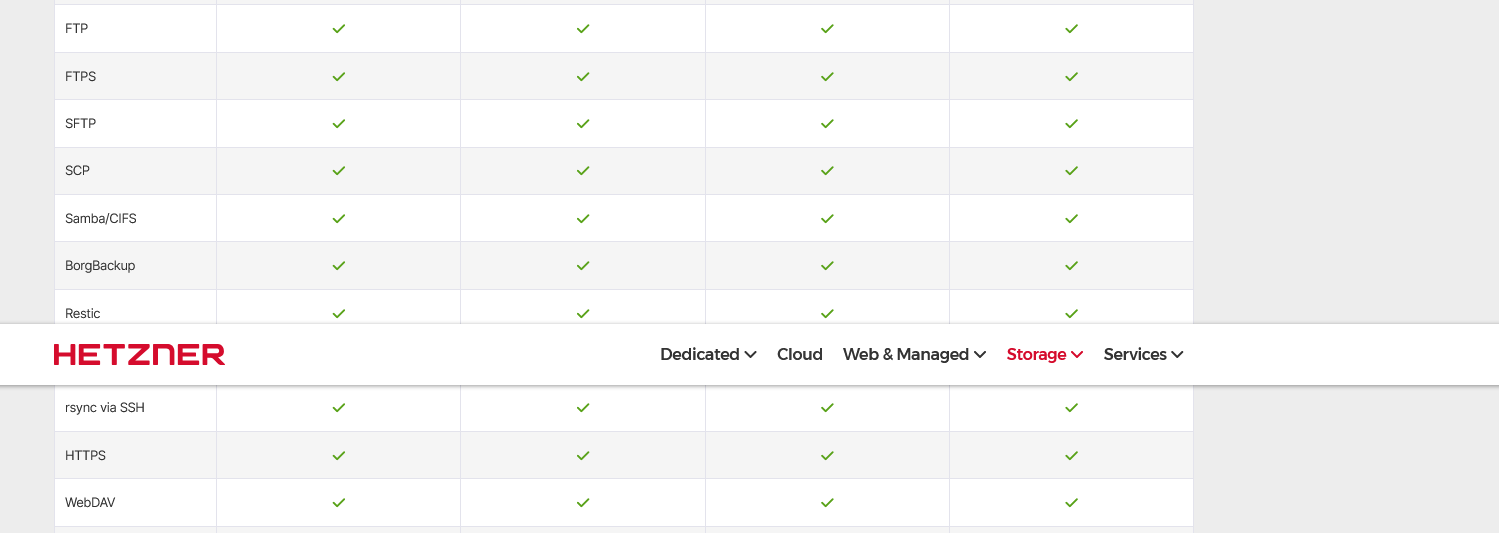Click the second checkmark in SFTP row
Screen dimensions: 1499x533
click(x=583, y=124)
